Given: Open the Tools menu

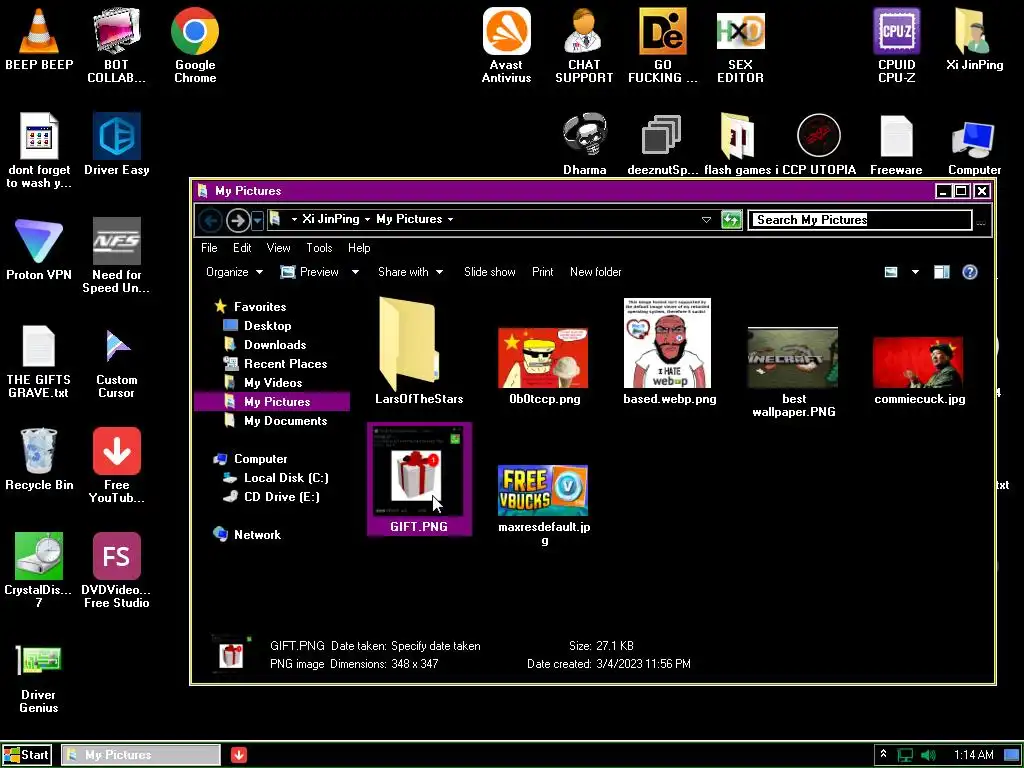Looking at the screenshot, I should [319, 248].
